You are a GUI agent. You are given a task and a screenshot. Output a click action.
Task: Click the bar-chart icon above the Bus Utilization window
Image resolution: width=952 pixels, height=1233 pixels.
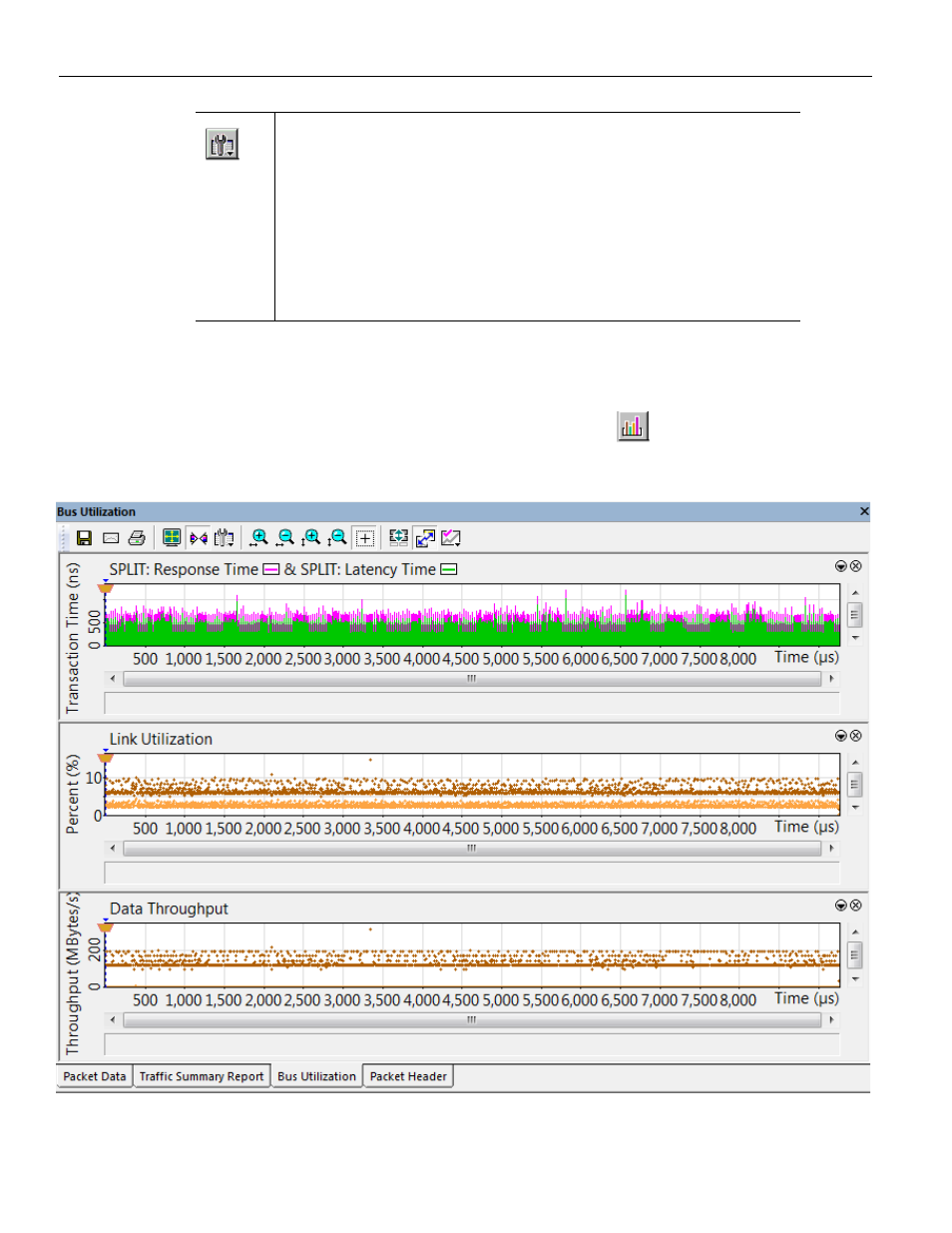pos(633,426)
